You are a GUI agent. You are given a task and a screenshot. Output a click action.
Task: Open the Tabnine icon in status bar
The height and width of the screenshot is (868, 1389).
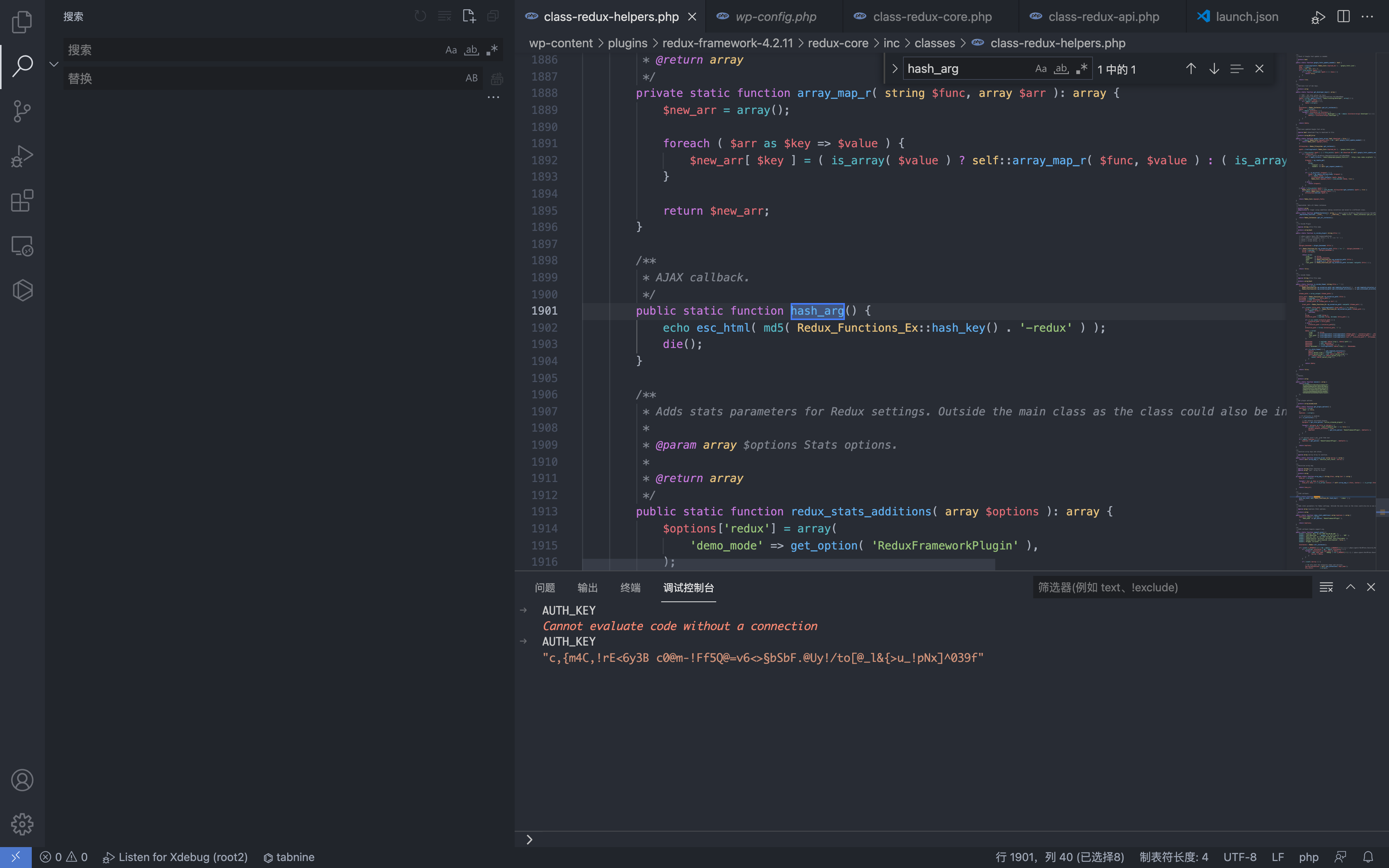point(289,857)
